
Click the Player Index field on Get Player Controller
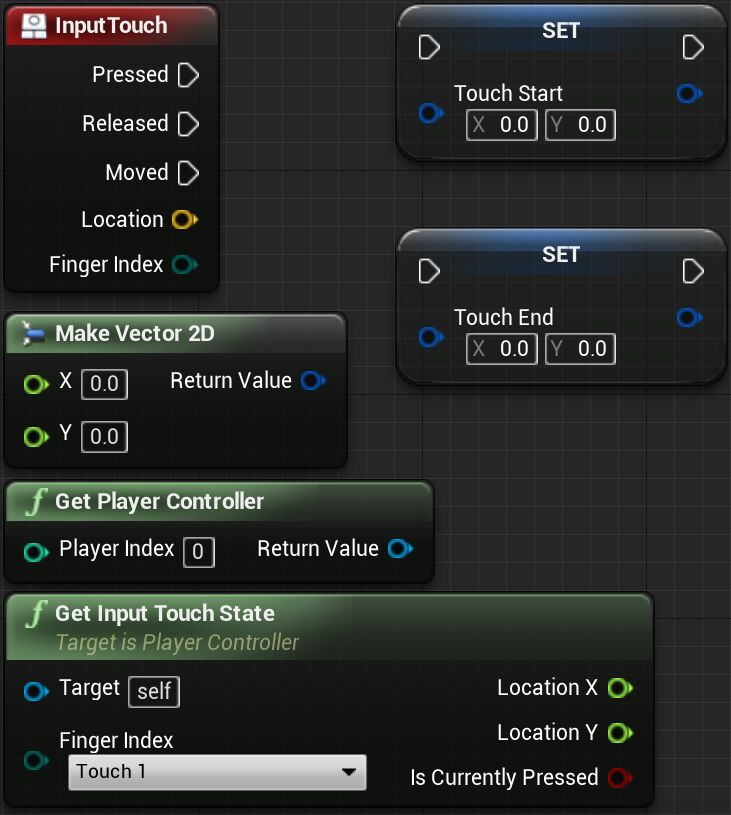click(x=198, y=552)
